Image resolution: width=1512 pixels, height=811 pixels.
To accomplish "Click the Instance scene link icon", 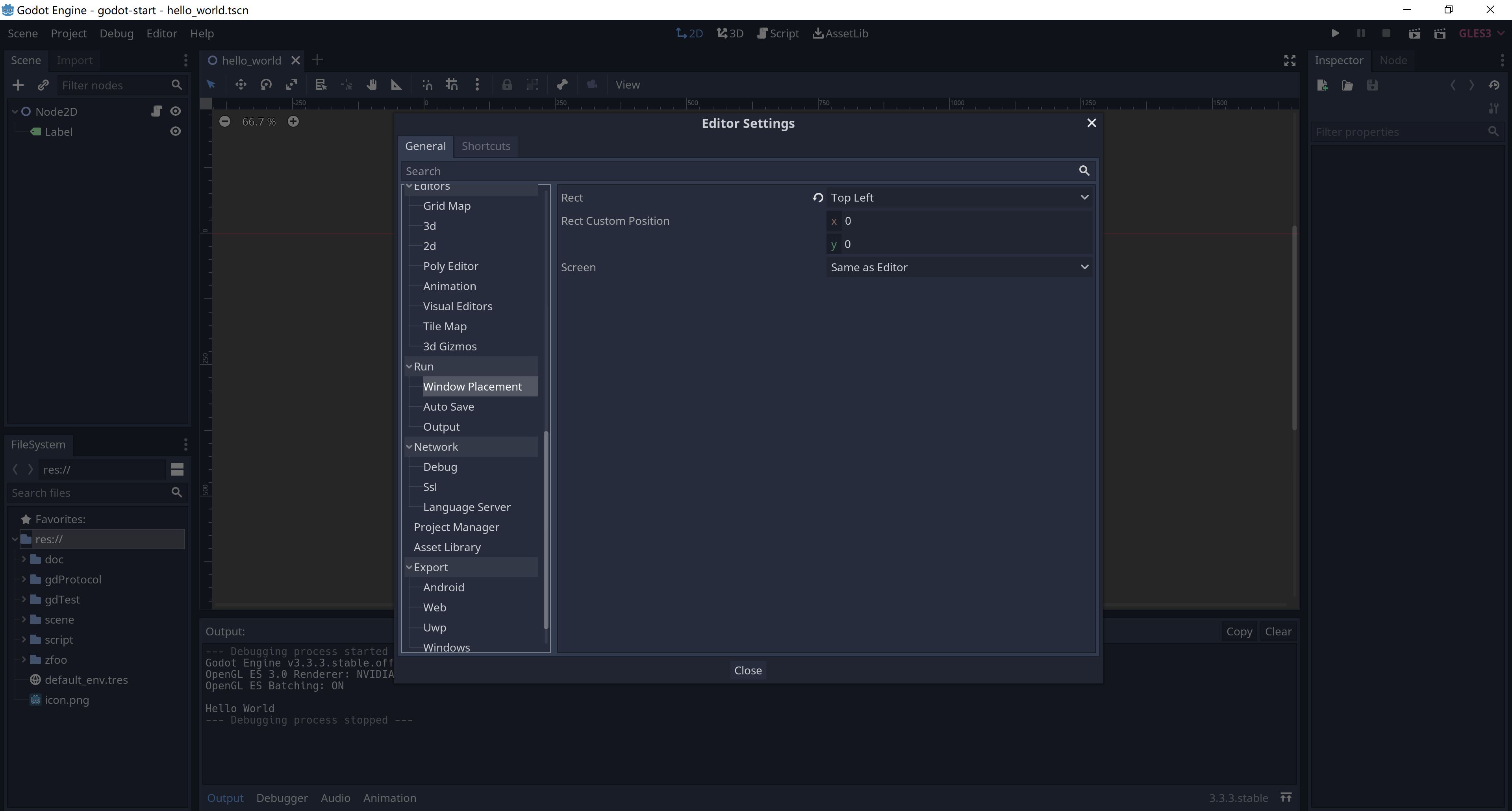I will pos(43,85).
